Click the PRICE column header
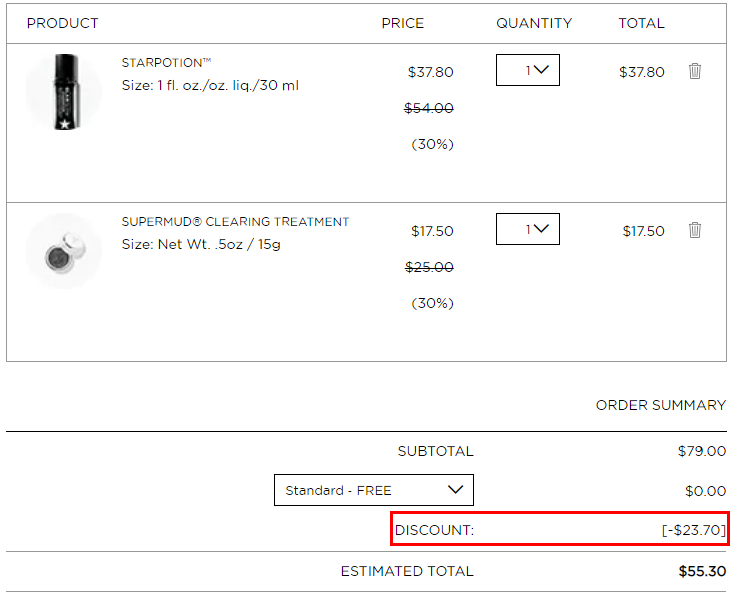This screenshot has width=730, height=599. tap(403, 23)
